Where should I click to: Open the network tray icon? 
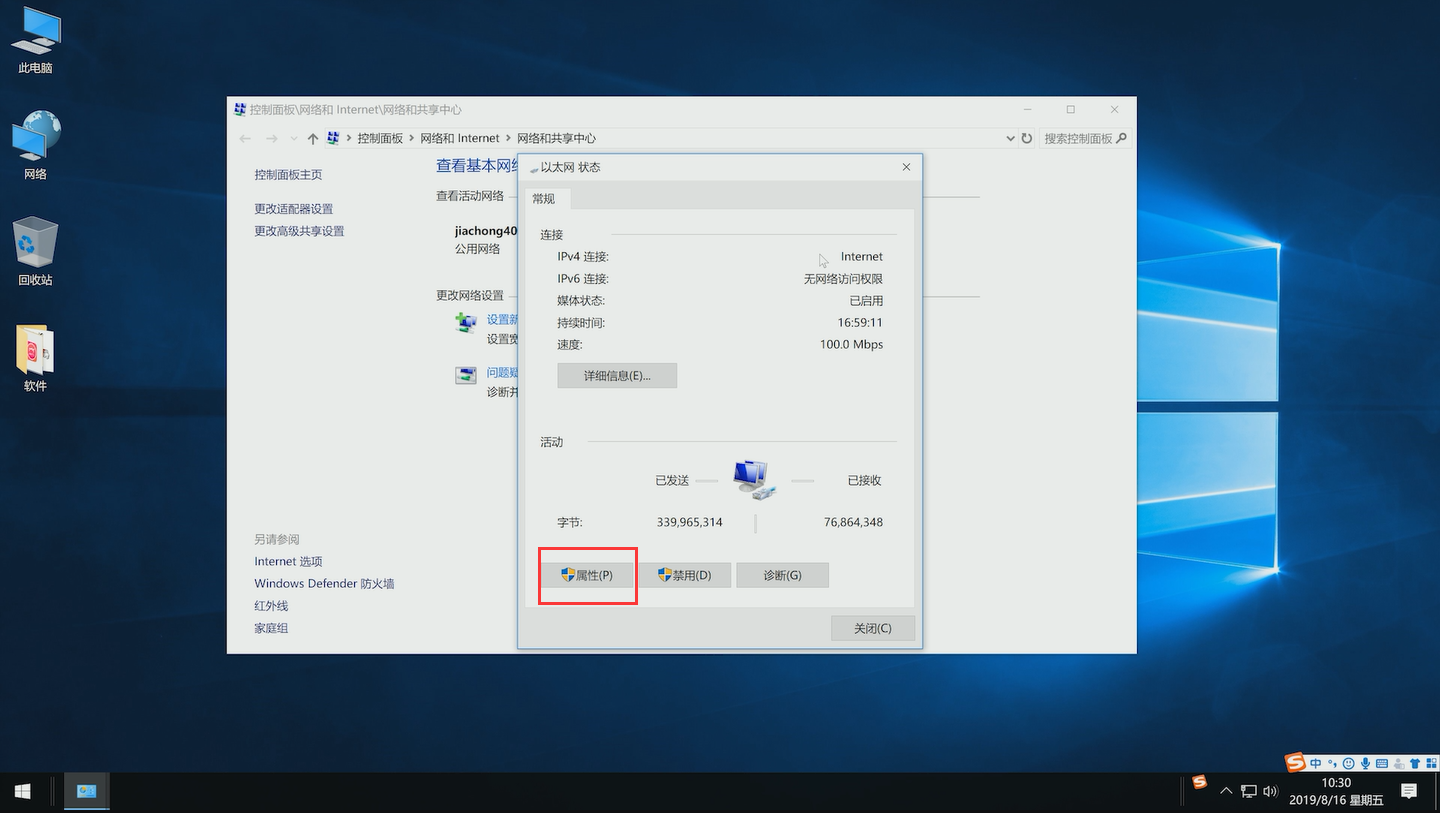pos(1249,791)
